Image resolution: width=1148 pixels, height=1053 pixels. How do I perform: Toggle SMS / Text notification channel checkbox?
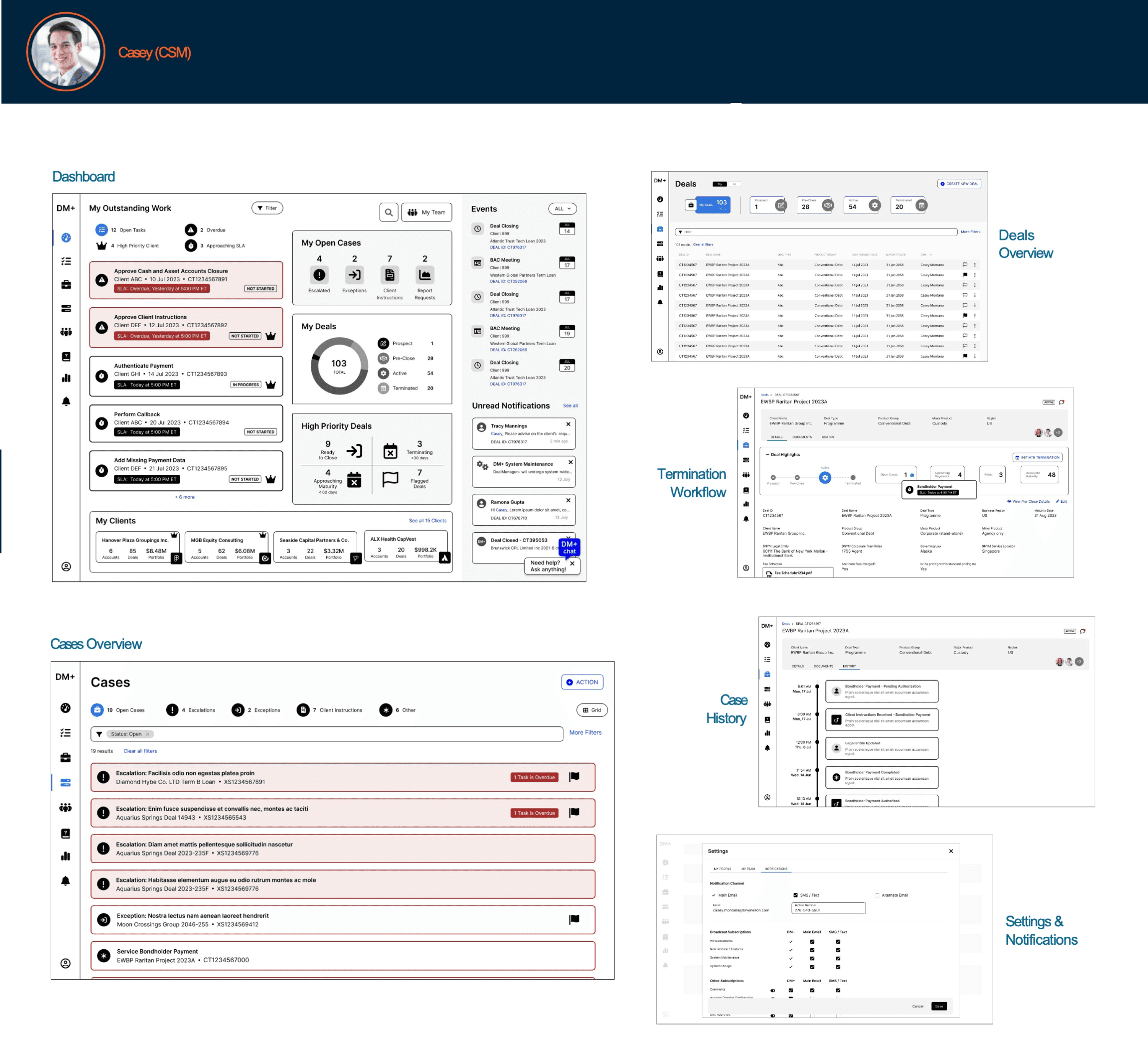pos(795,895)
